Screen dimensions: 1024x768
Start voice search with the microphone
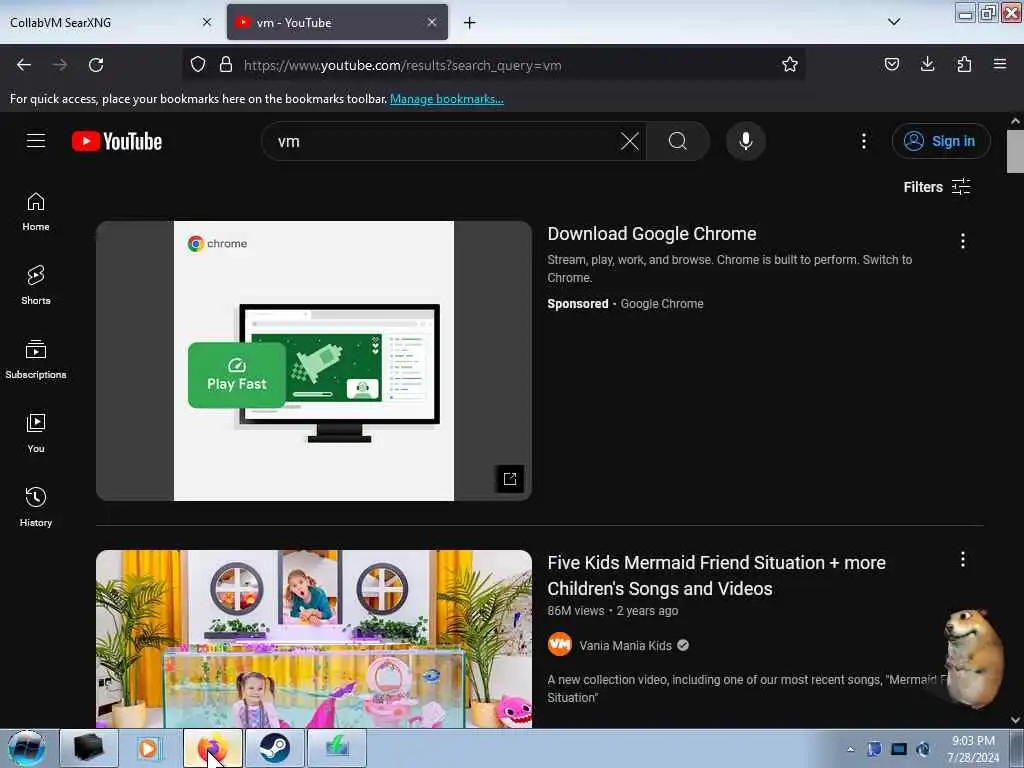746,141
